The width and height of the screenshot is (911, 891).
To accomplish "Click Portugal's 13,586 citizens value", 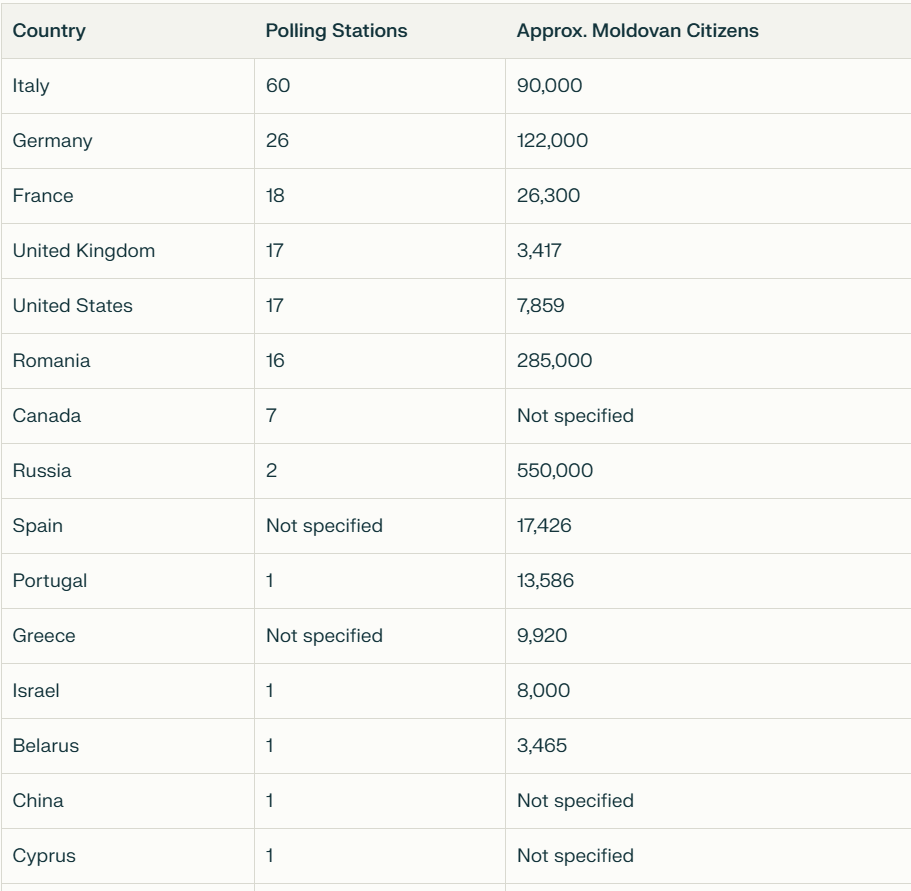I will click(546, 581).
